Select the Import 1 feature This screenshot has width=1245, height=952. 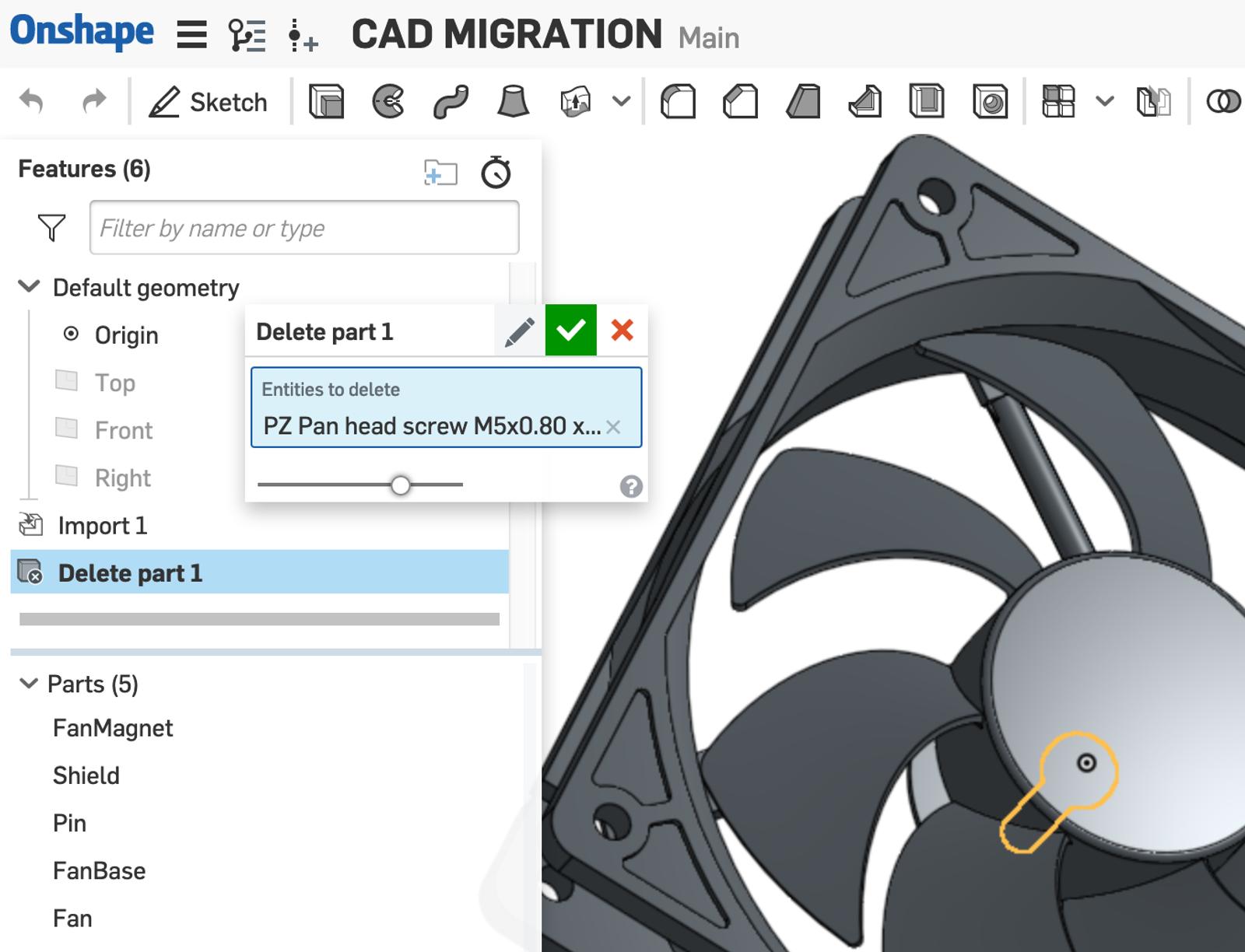pyautogui.click(x=102, y=526)
